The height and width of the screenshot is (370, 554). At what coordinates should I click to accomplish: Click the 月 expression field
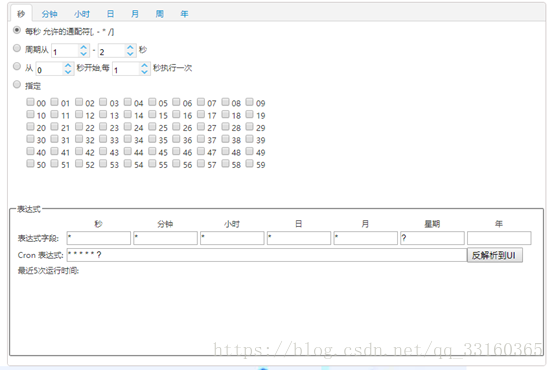(366, 238)
